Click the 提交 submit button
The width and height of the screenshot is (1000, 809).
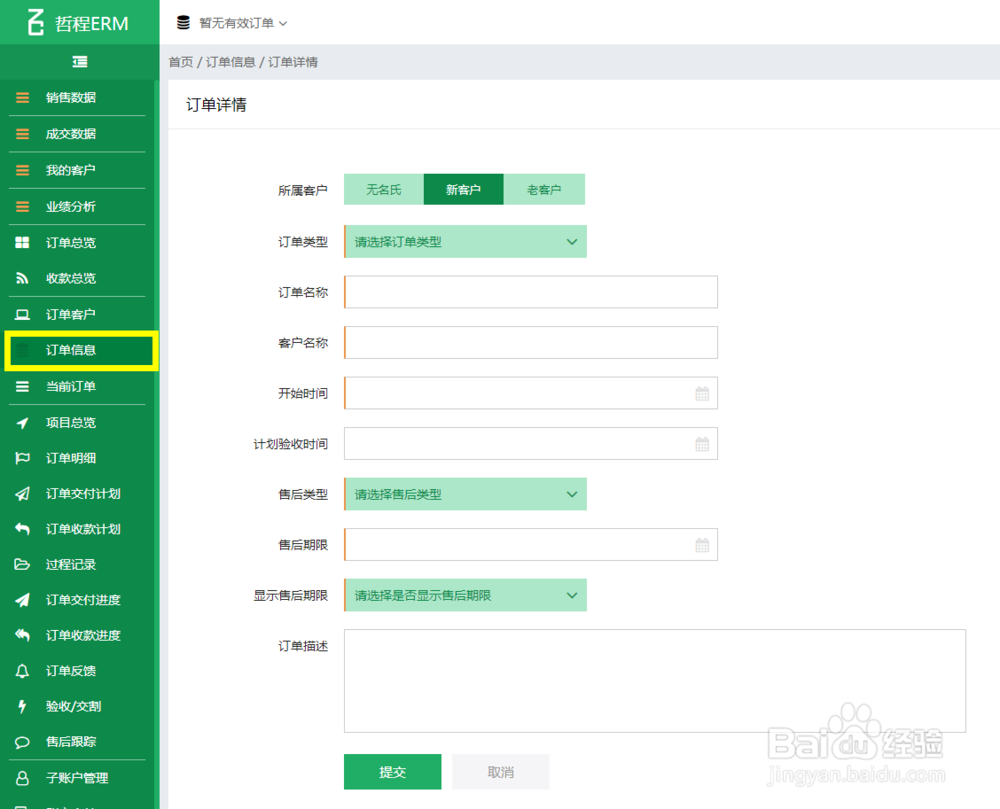392,771
